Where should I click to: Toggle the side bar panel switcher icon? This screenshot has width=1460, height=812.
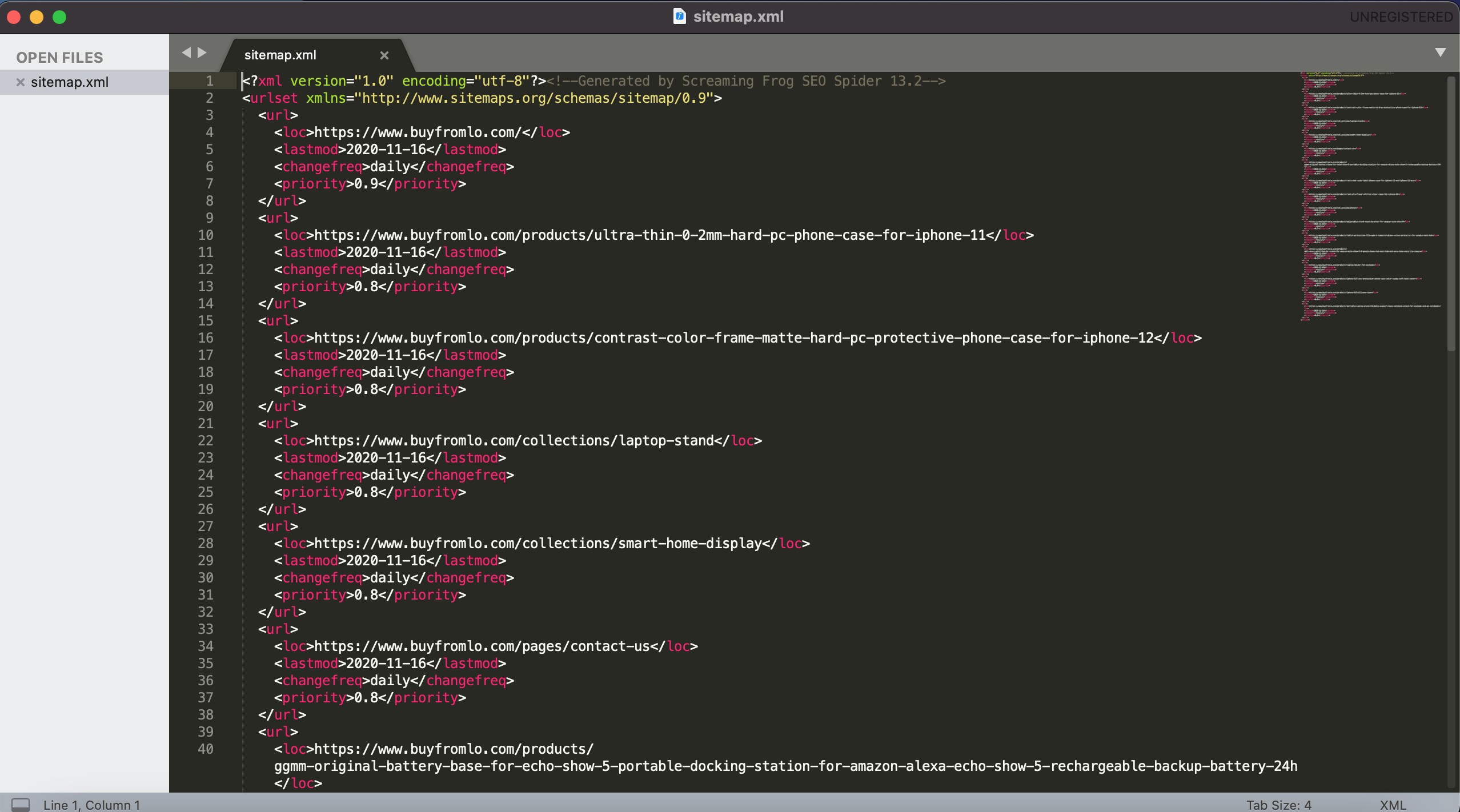21,805
